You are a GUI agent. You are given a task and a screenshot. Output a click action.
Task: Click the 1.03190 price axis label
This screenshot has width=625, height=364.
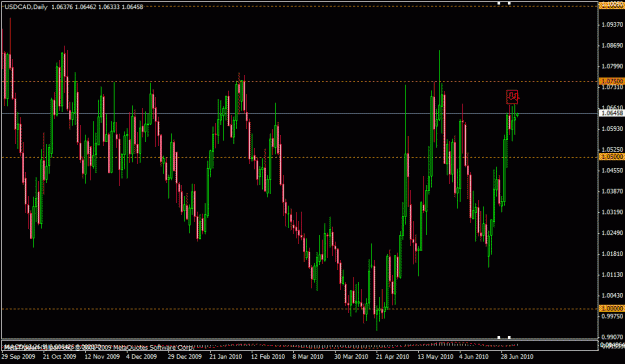click(x=612, y=212)
